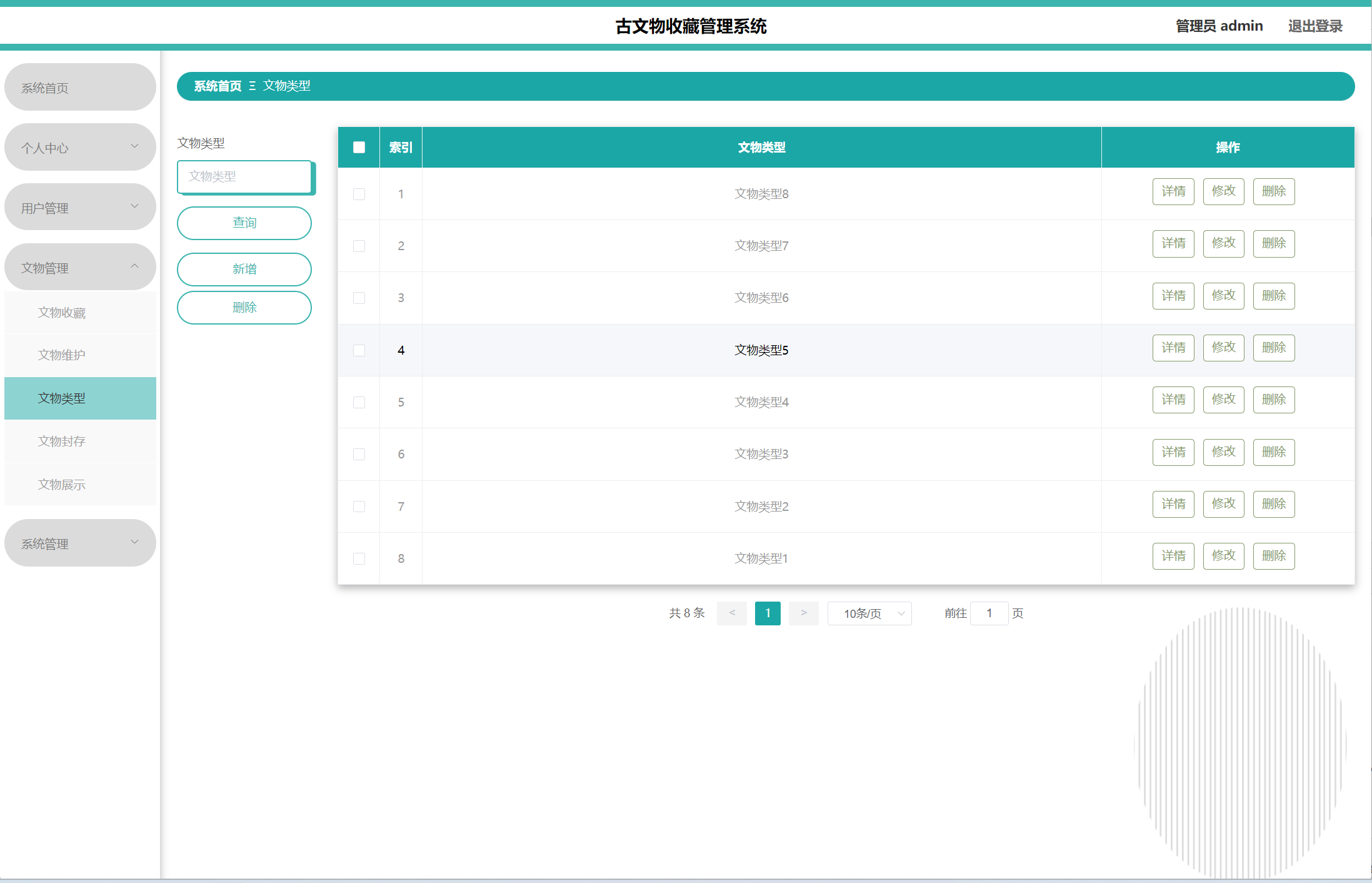The image size is (1372, 883).
Task: Click the 查询 search button
Action: (244, 223)
